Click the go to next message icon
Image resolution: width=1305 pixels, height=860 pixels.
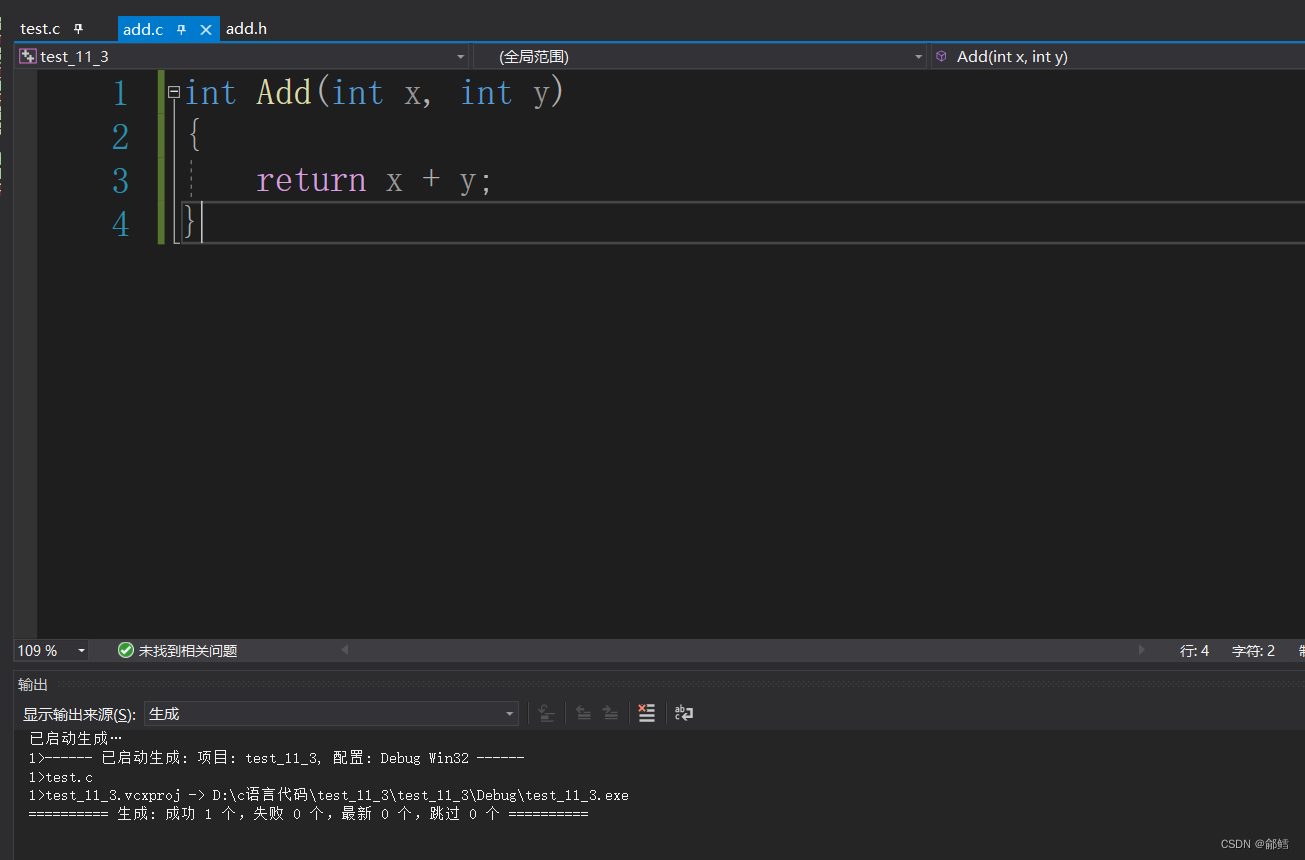pyautogui.click(x=610, y=713)
